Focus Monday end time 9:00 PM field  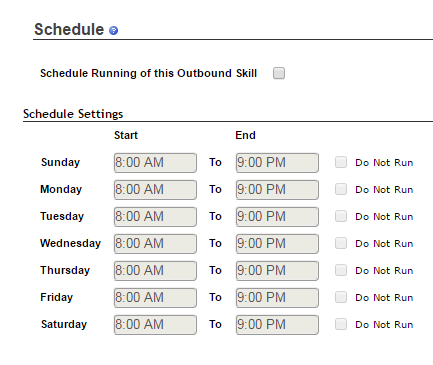277,190
